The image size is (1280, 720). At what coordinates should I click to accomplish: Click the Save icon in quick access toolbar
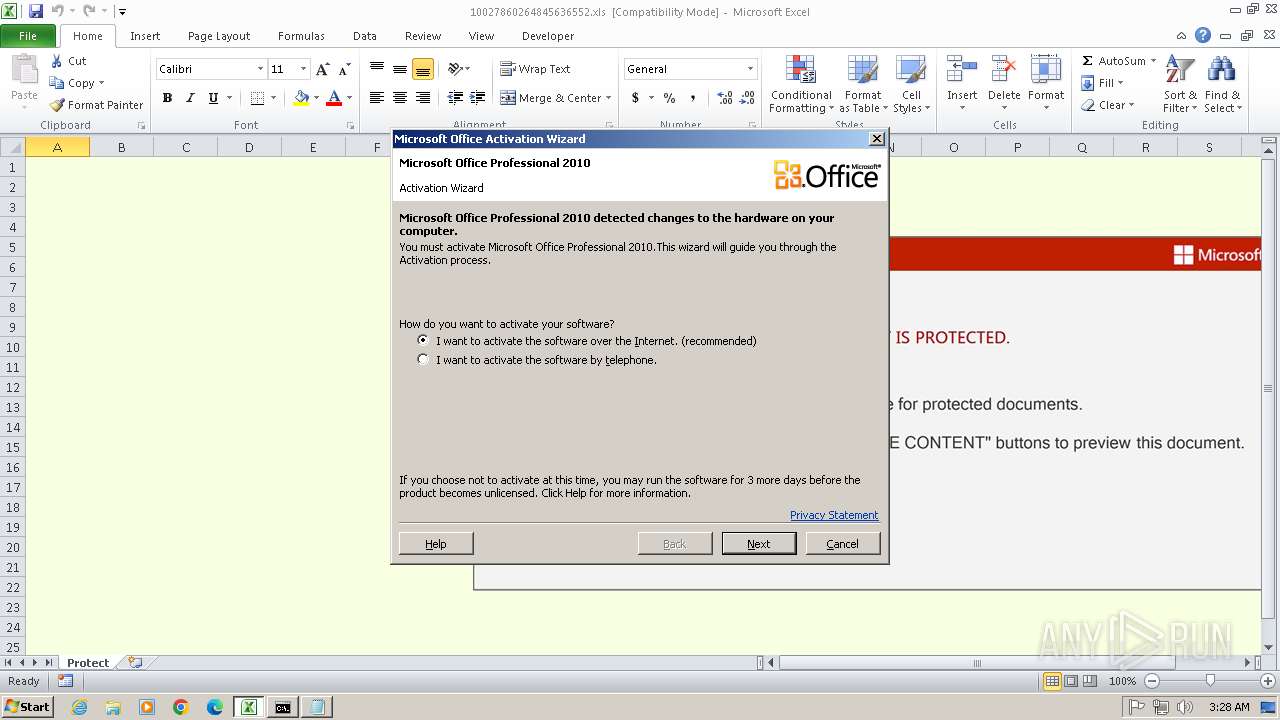[36, 11]
